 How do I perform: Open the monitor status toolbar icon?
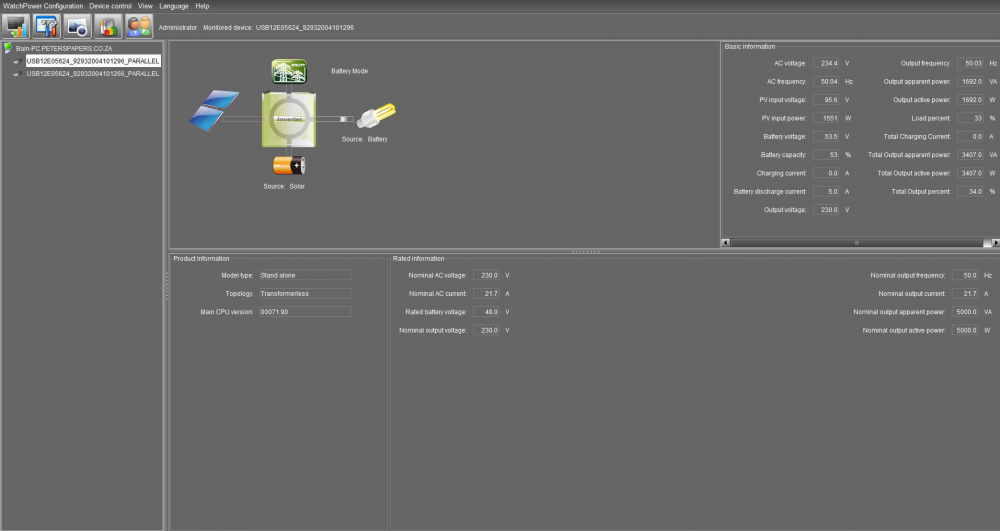tap(15, 27)
